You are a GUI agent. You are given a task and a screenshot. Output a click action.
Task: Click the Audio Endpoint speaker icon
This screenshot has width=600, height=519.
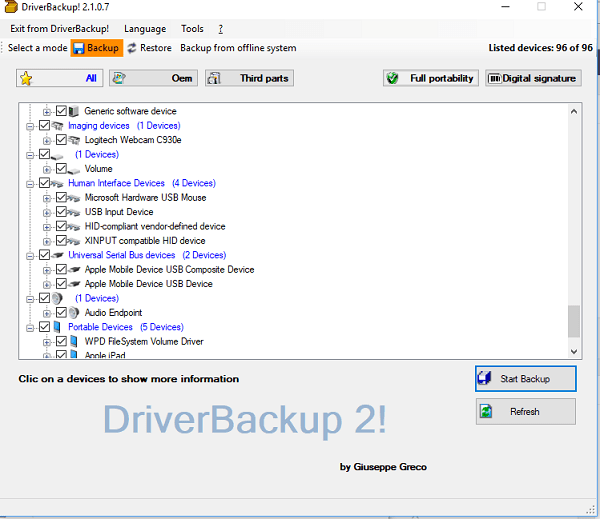(74, 313)
